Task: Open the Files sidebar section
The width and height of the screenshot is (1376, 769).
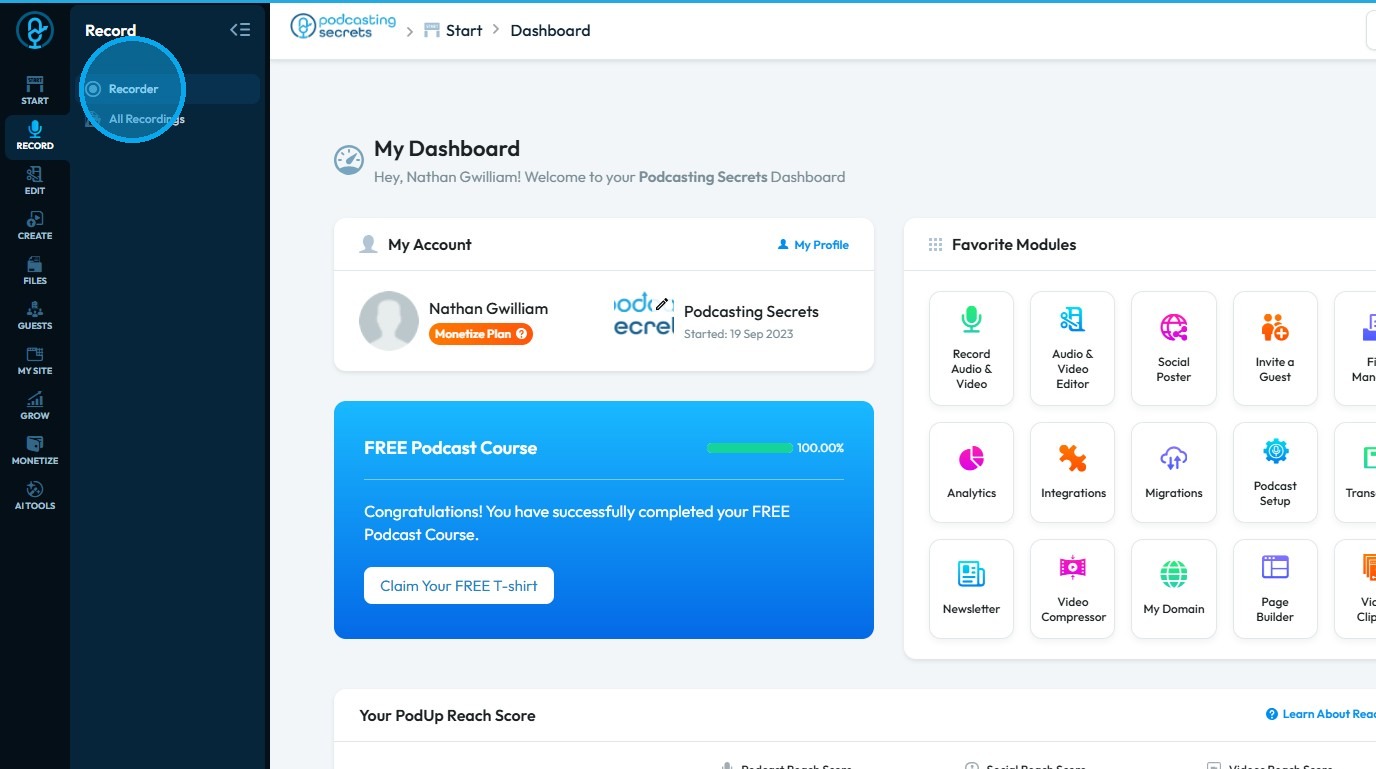Action: tap(35, 271)
